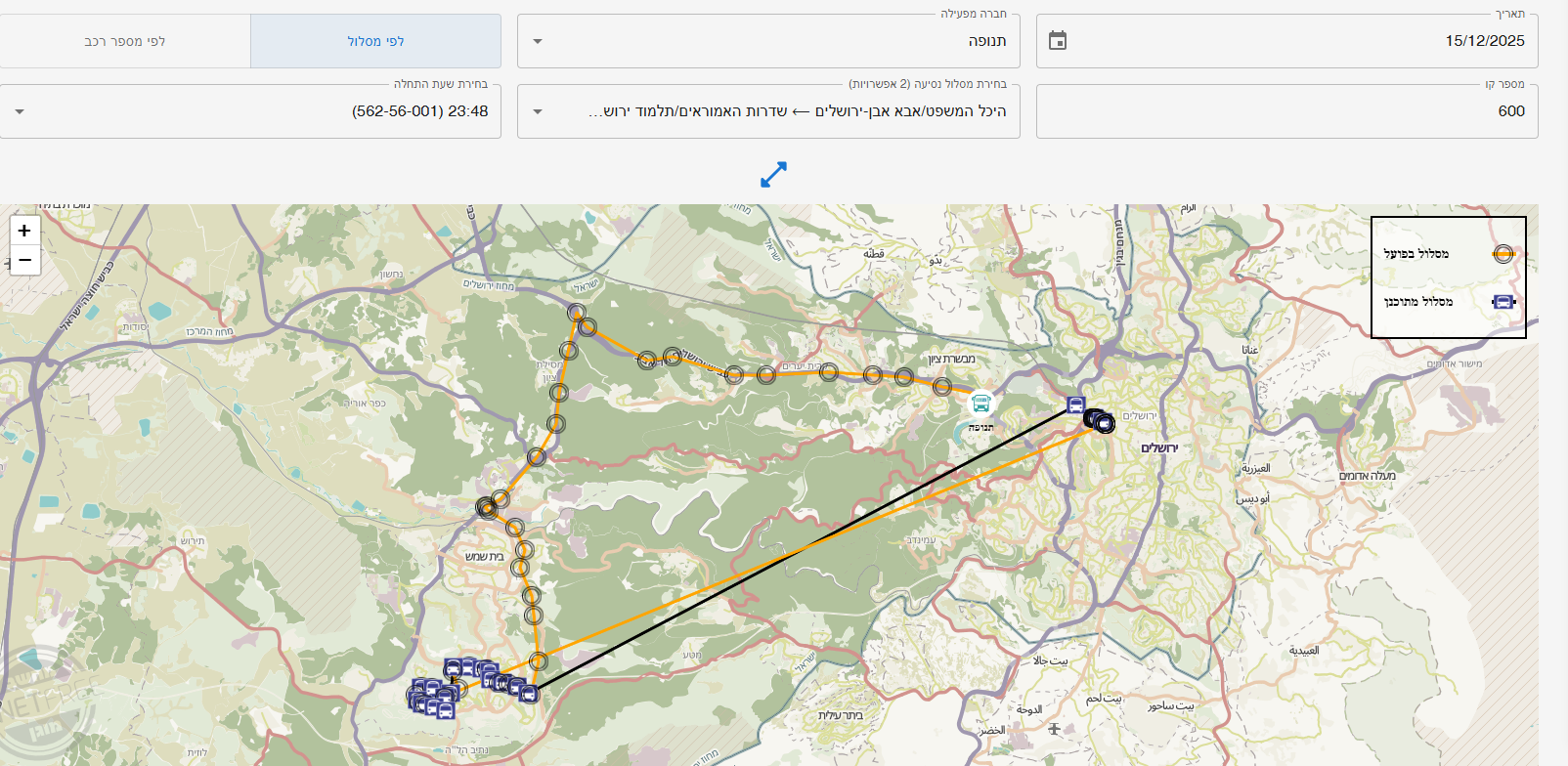Click the blue bus icon in the map legend

[x=1503, y=303]
